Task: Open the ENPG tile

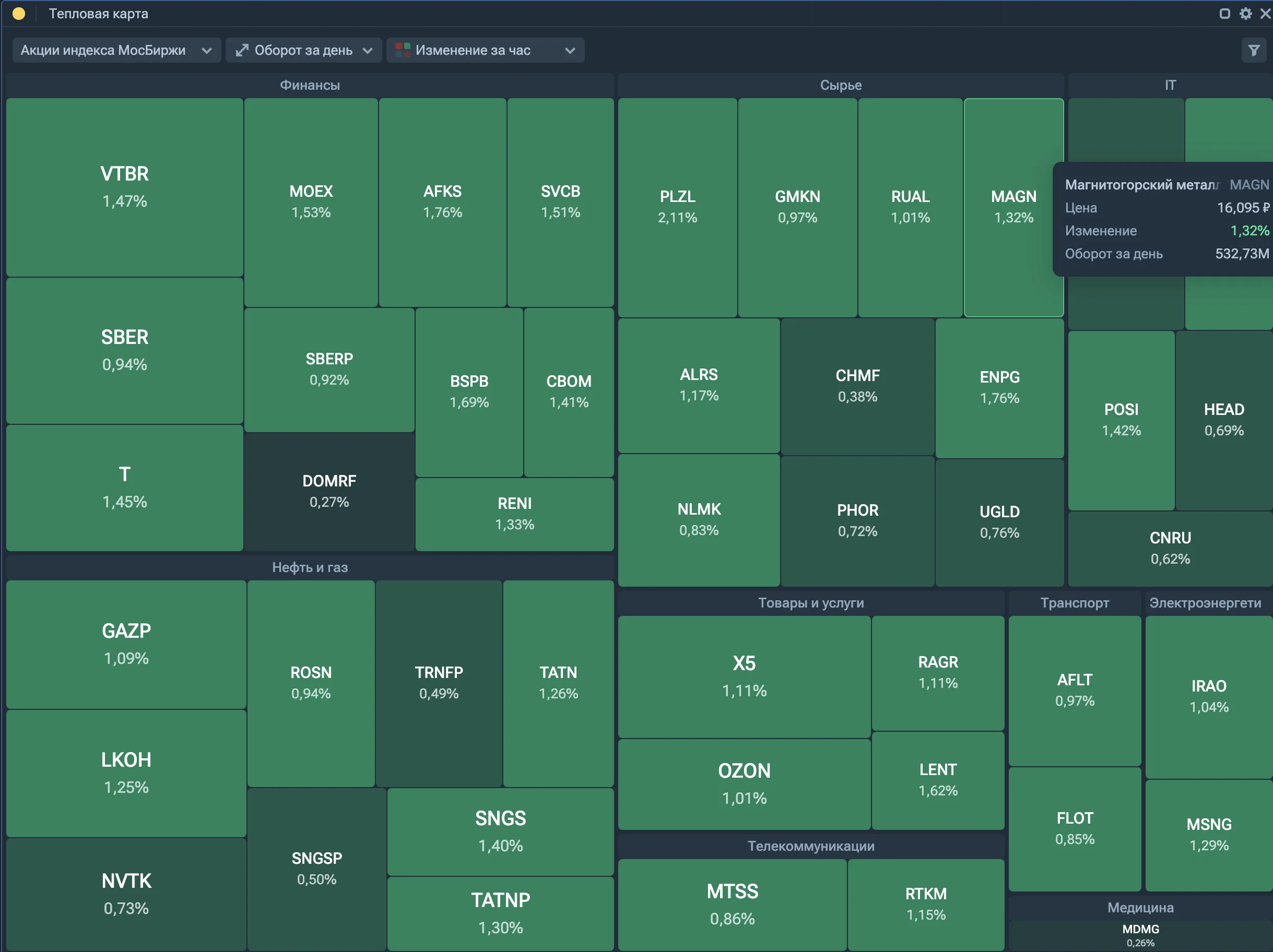Action: coord(999,388)
